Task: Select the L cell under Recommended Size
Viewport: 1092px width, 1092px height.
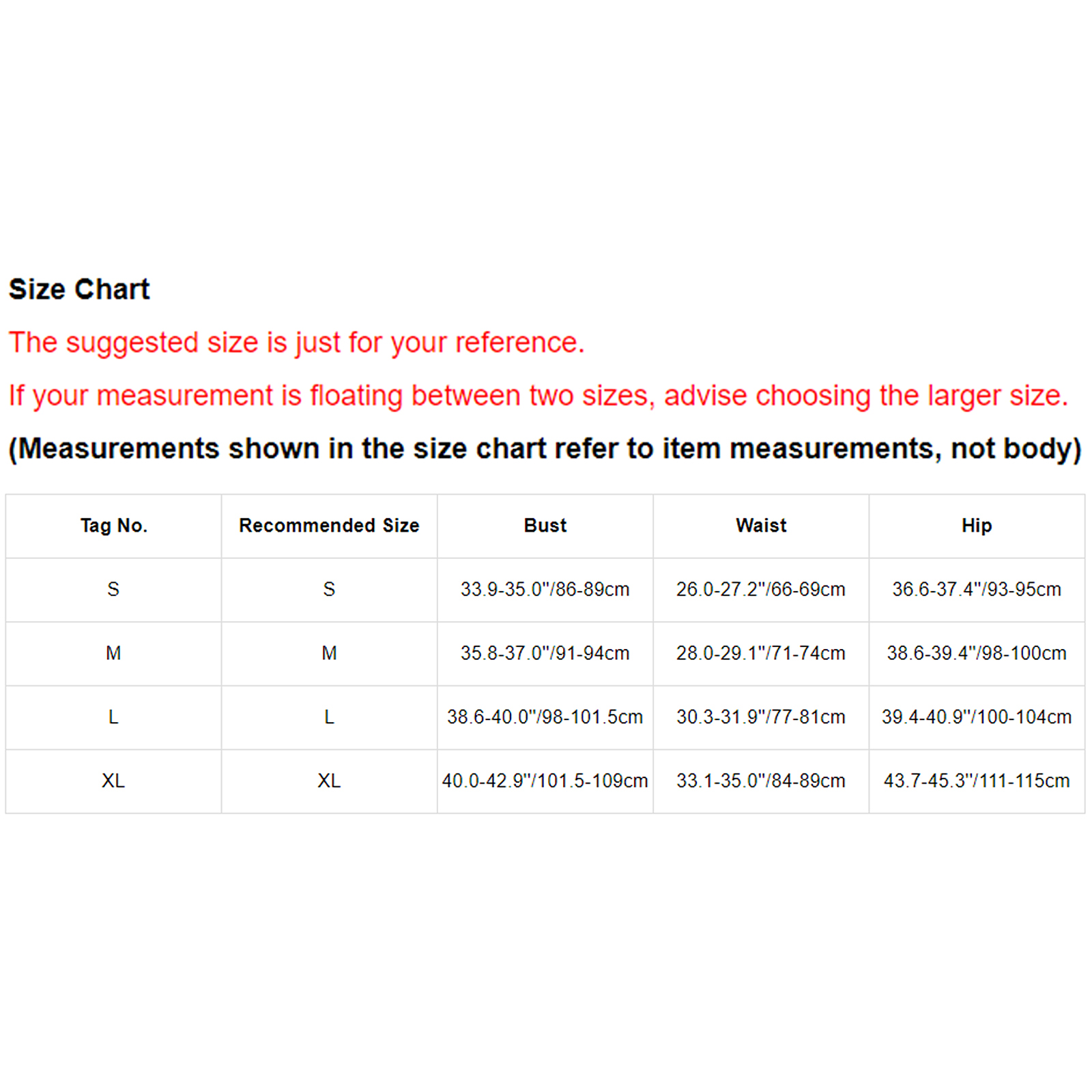Action: click(x=329, y=717)
